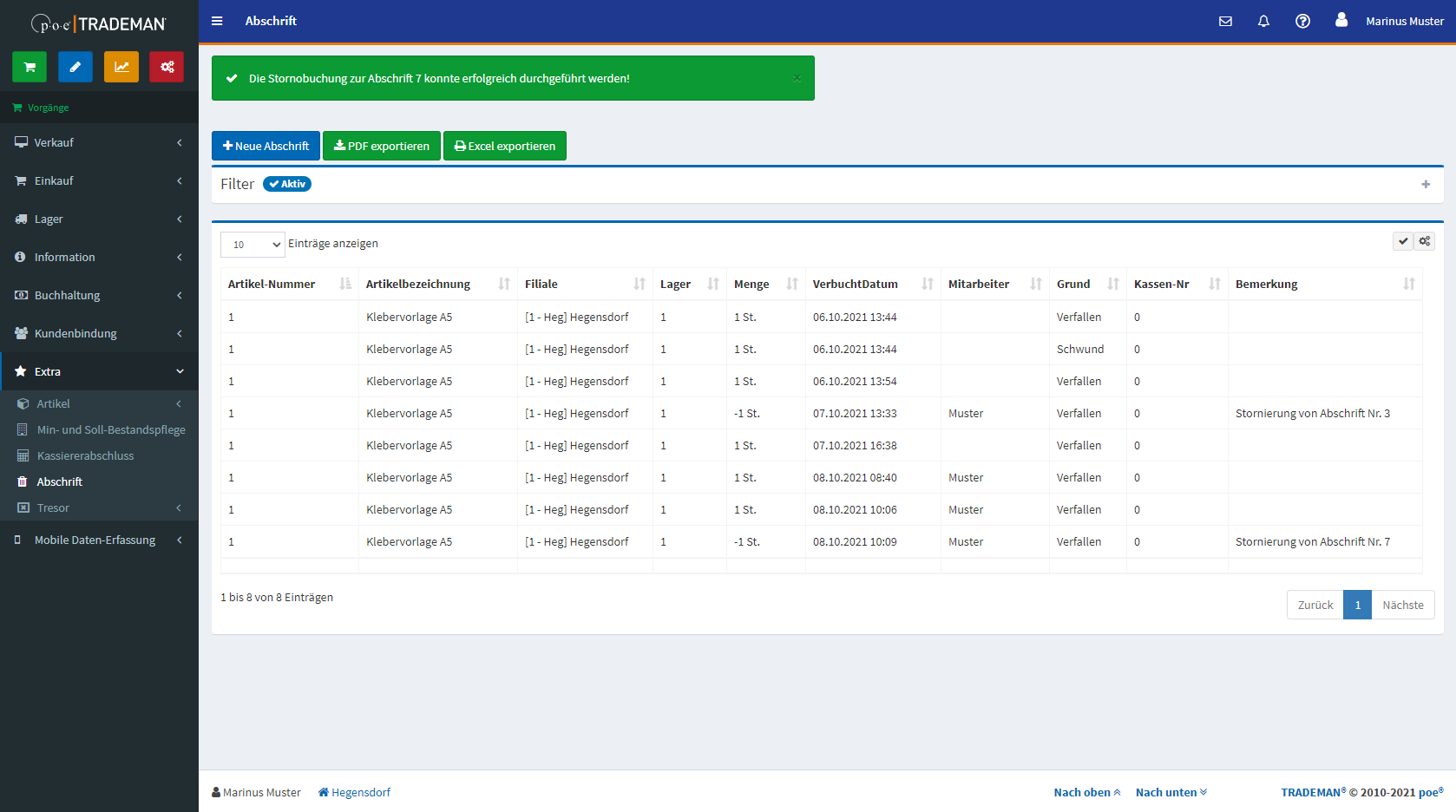Toggle the Aktiv filter badge
1456x812 pixels.
click(287, 184)
